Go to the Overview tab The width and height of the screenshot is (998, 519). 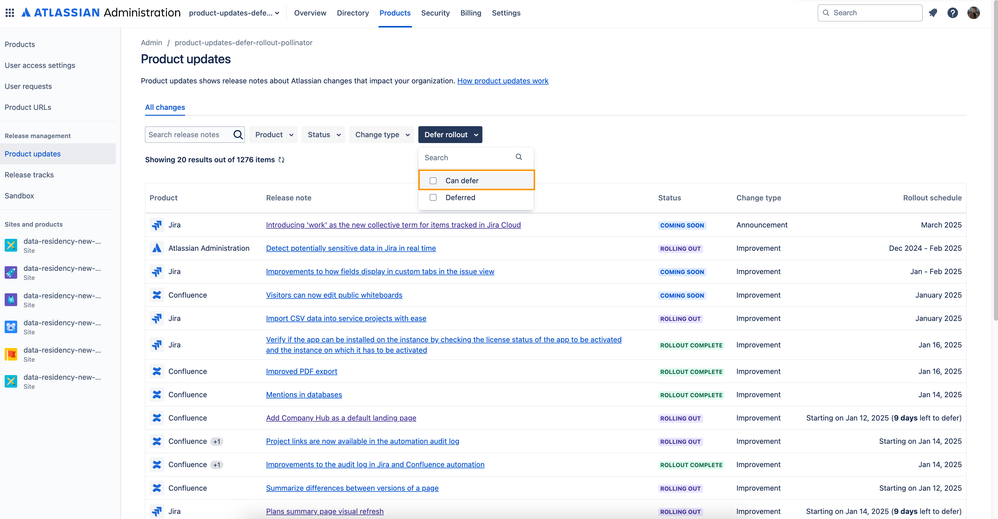click(x=310, y=13)
